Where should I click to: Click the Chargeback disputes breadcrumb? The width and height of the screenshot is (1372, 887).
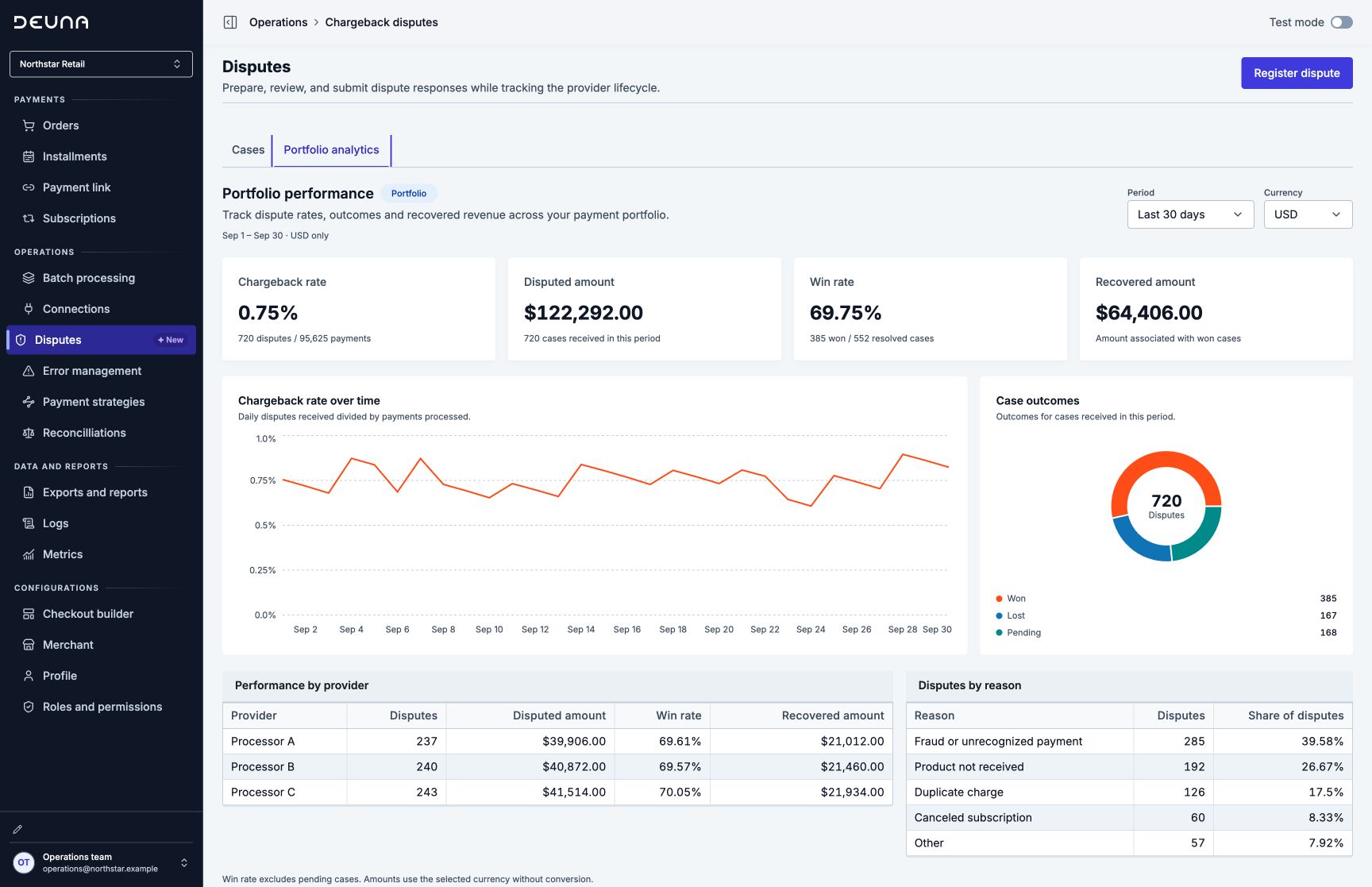381,22
